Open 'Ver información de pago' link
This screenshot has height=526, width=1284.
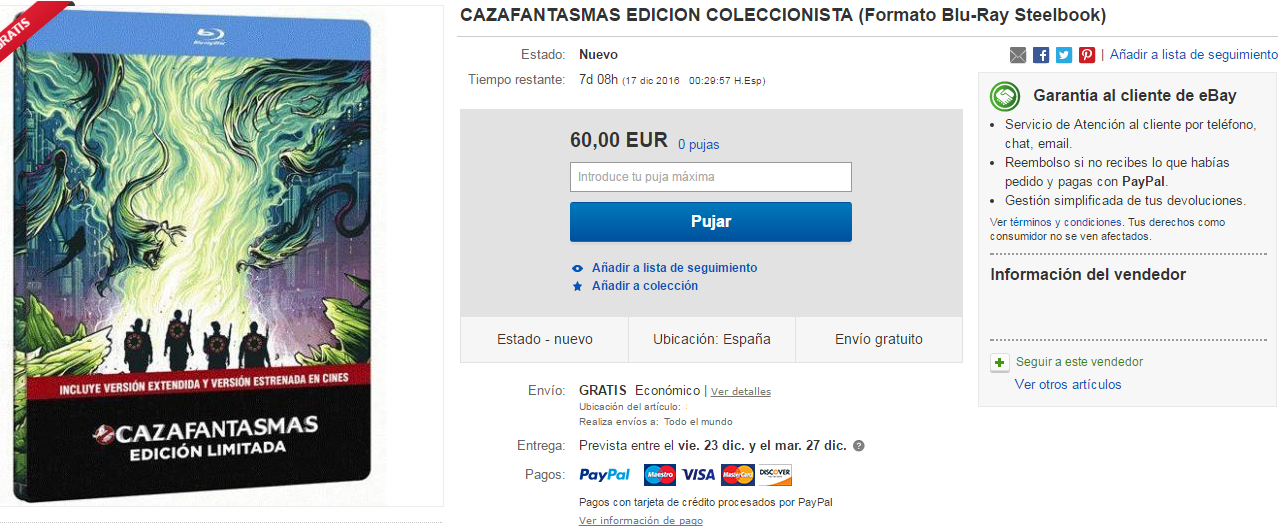tap(640, 521)
